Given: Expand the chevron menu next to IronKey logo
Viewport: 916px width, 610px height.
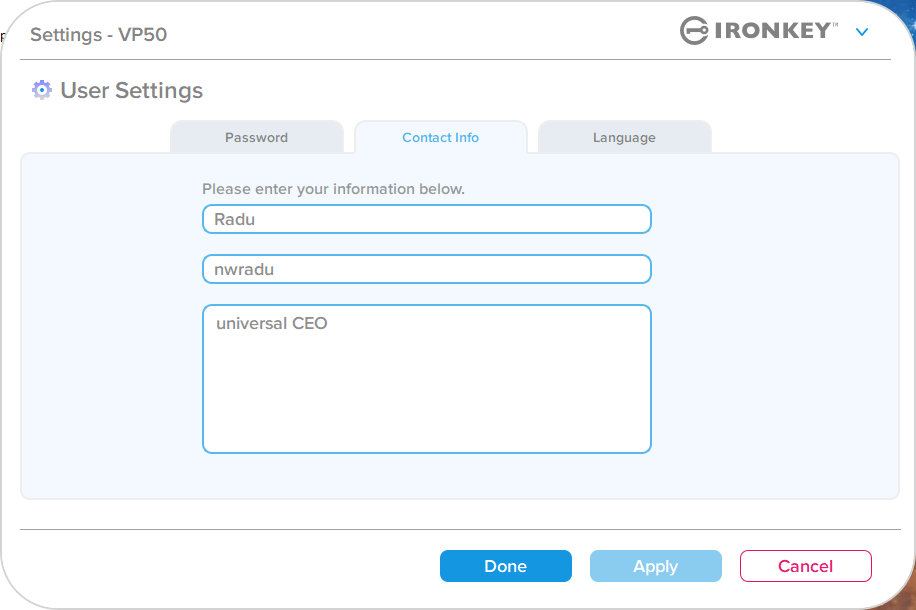Looking at the screenshot, I should click(862, 32).
